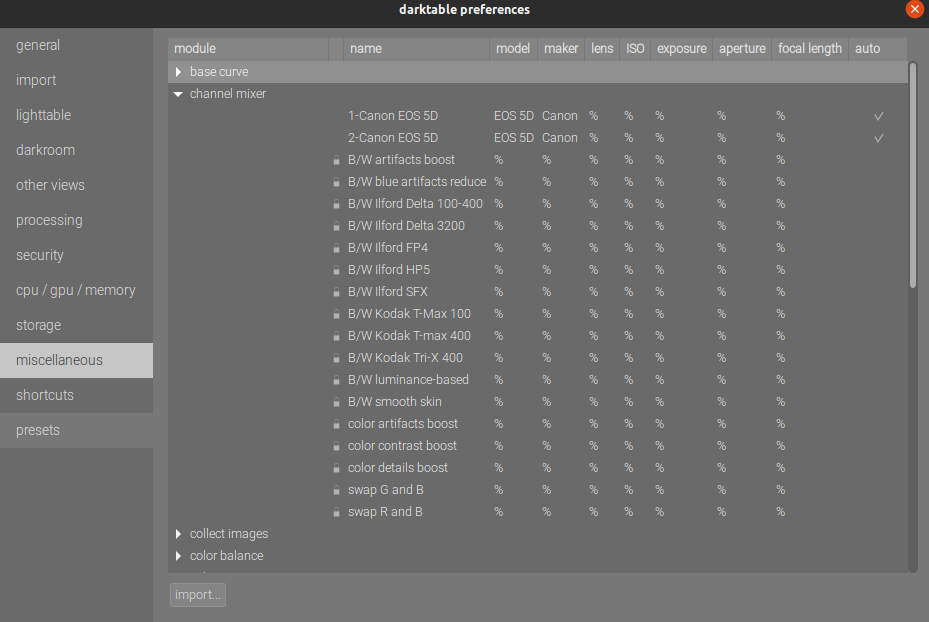The height and width of the screenshot is (622, 929).
Task: Expand the color balance module
Action: click(178, 556)
